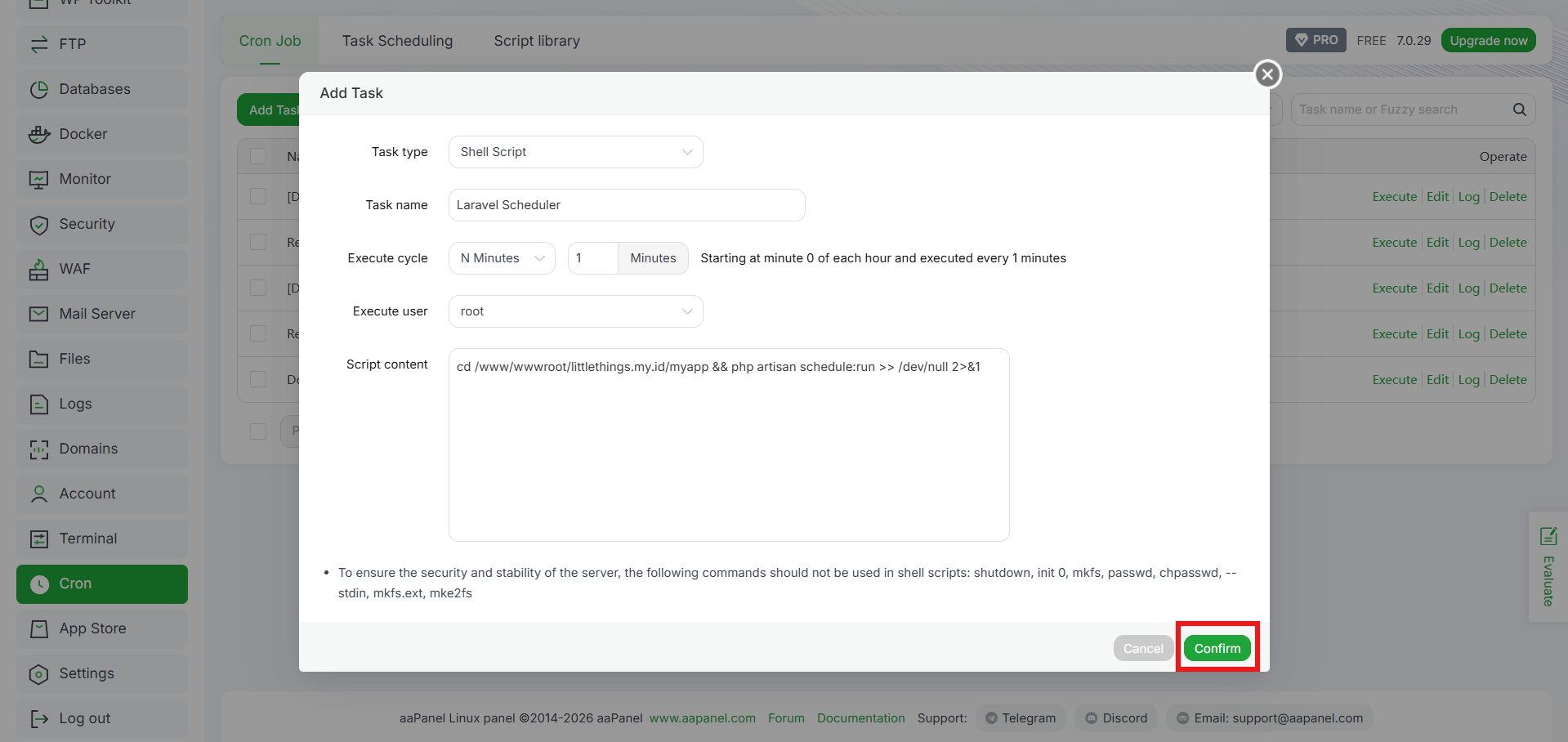Toggle the select-all header checkbox

click(x=258, y=156)
